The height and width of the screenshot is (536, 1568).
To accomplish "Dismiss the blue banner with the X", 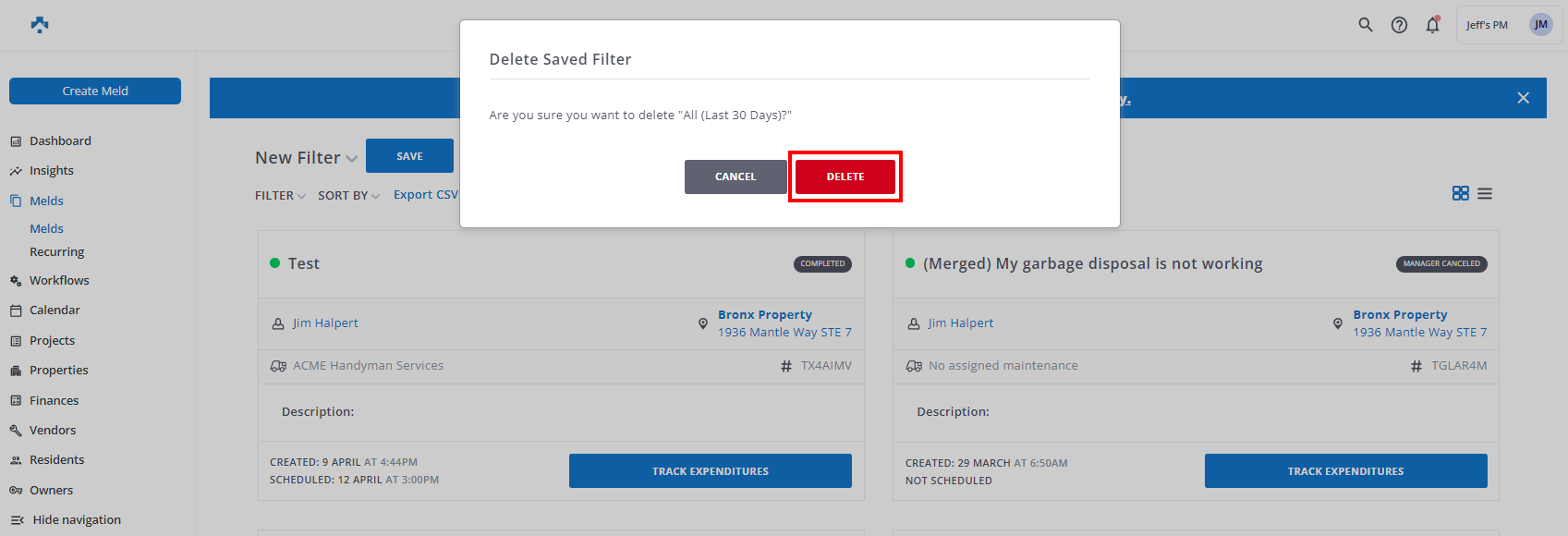I will pyautogui.click(x=1523, y=98).
